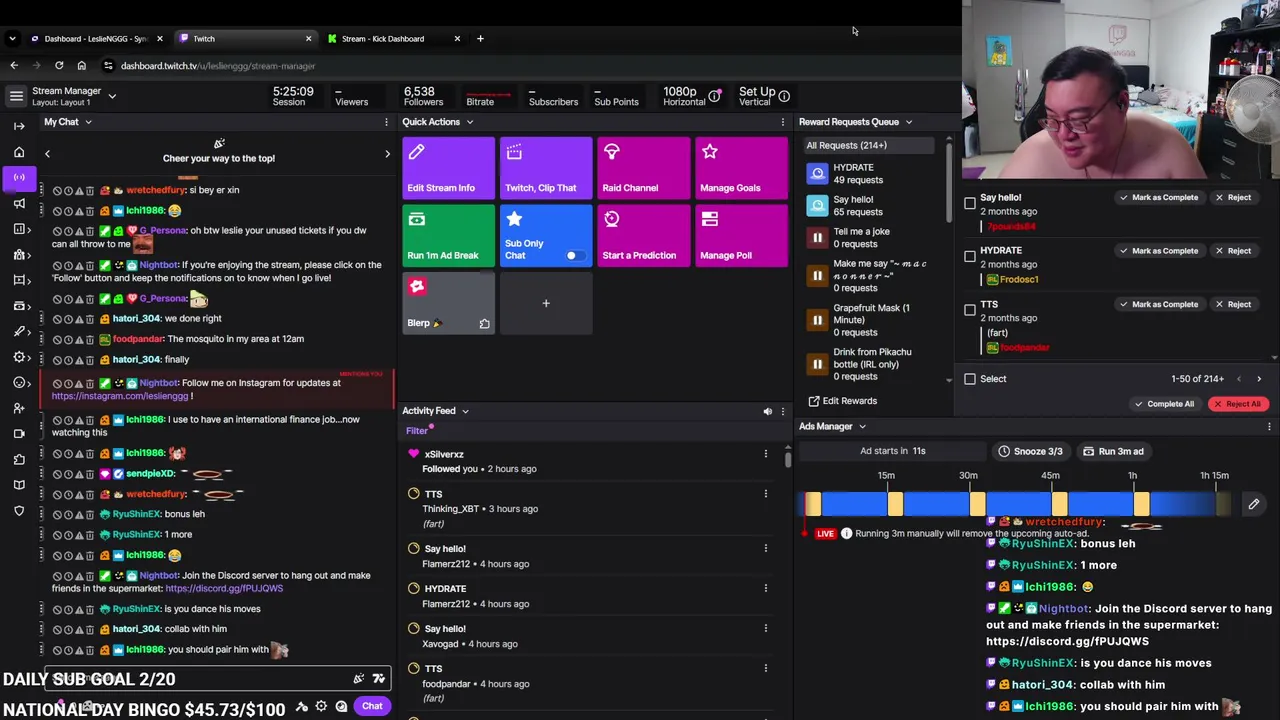Click the Blerp quick action tile
This screenshot has width=1280, height=720.
coord(448,303)
